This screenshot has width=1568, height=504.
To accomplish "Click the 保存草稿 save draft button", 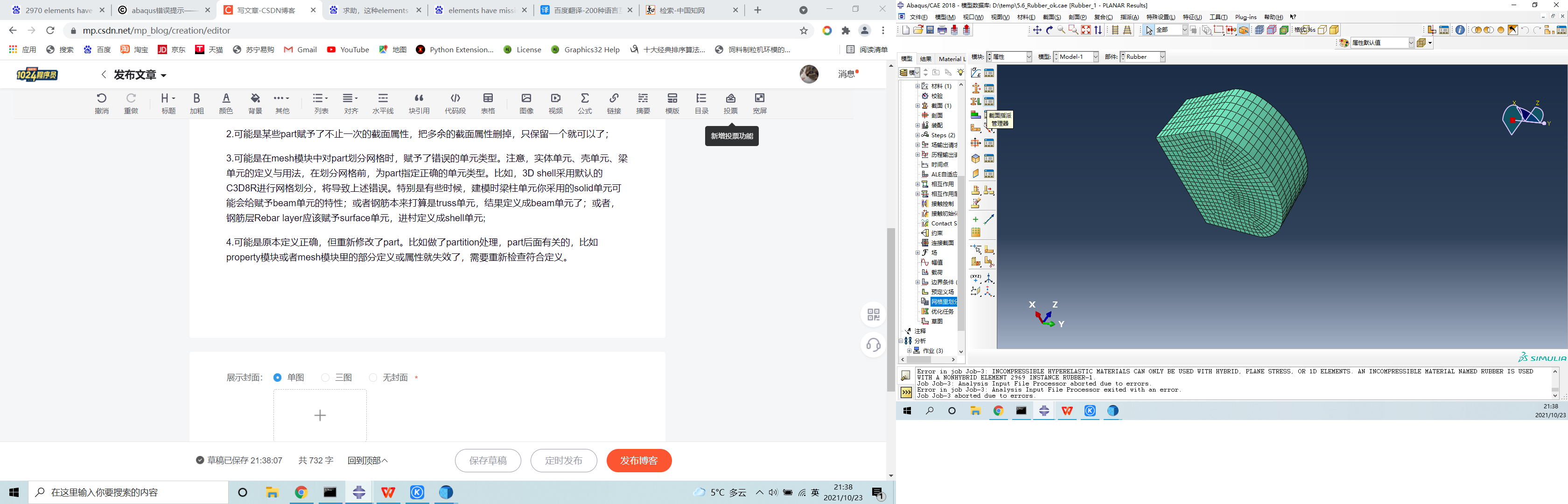I will click(x=488, y=460).
